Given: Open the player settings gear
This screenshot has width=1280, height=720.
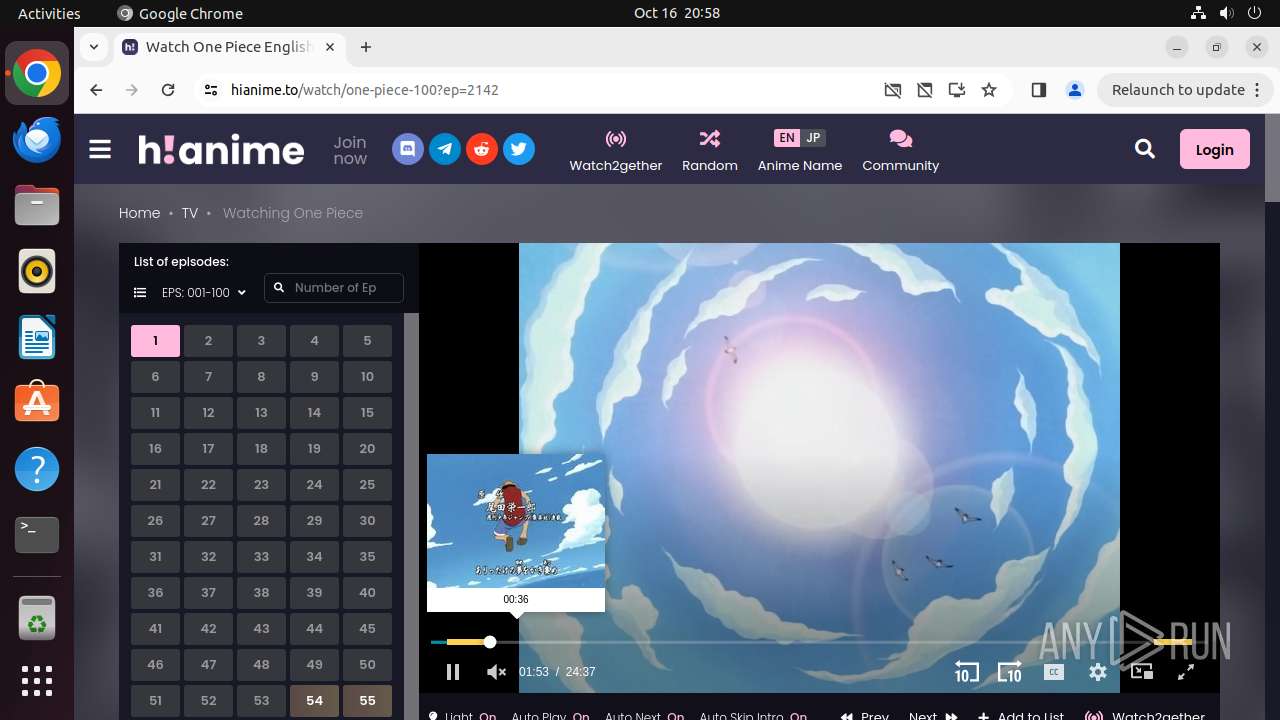Looking at the screenshot, I should coord(1098,672).
